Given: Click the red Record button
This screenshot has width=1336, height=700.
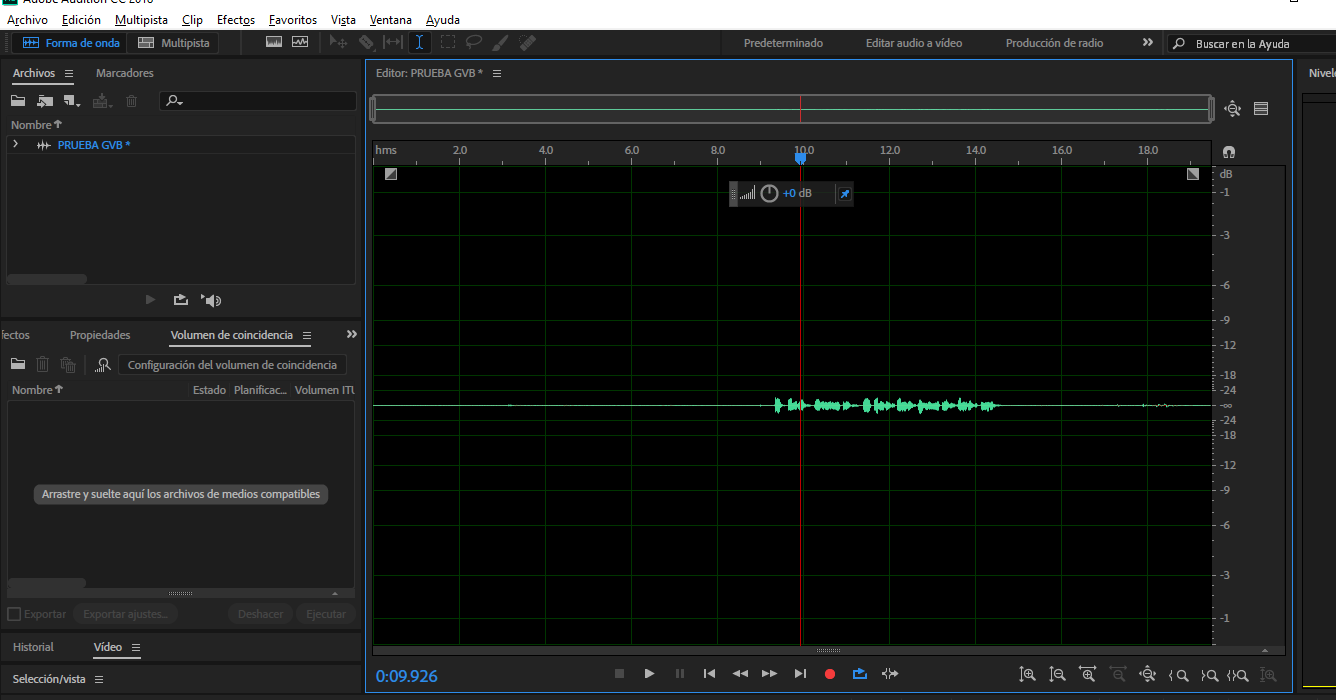Looking at the screenshot, I should tap(829, 674).
